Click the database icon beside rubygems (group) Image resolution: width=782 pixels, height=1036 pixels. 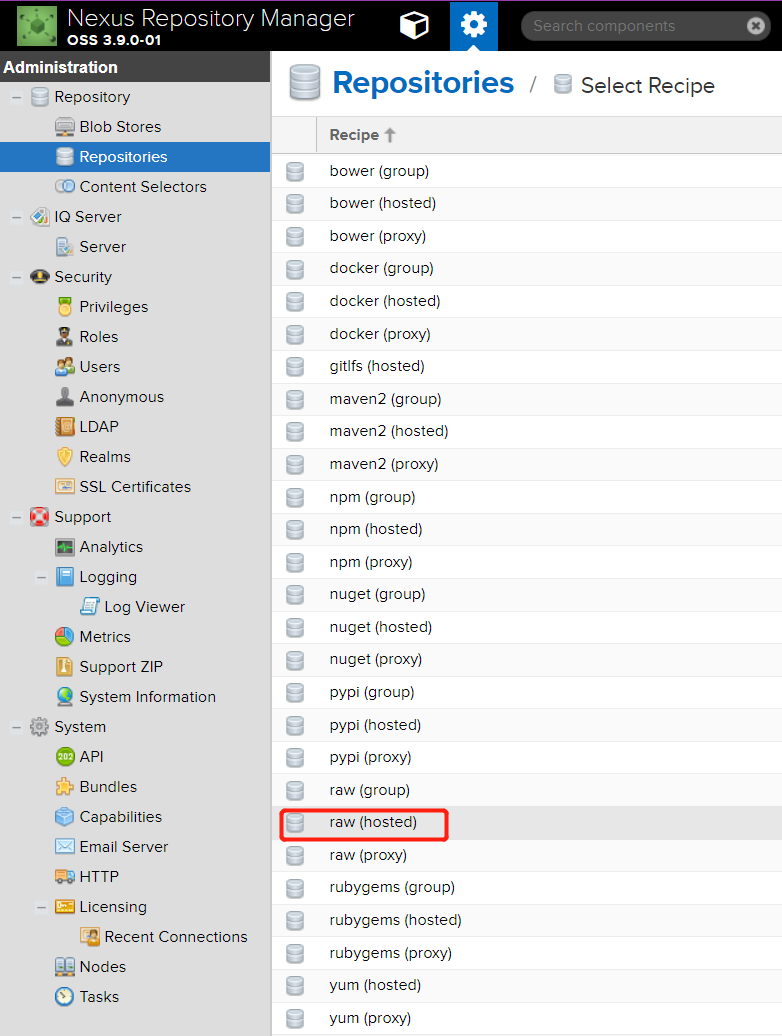295,887
